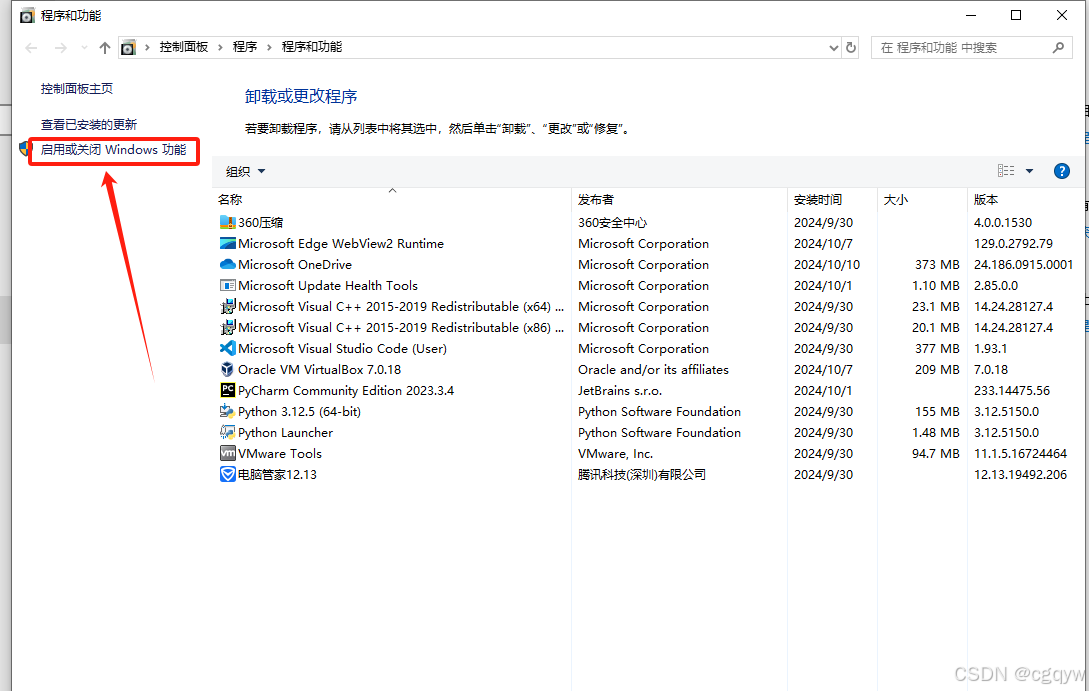The width and height of the screenshot is (1089, 691).
Task: Click the Visual Studio Code icon
Action: tap(227, 348)
